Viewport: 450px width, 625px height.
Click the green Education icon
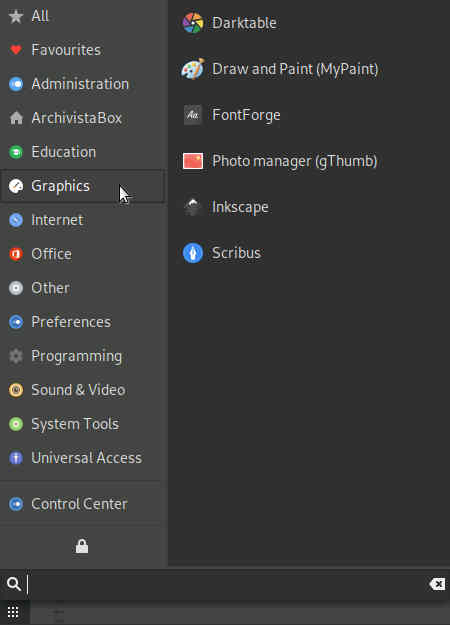pyautogui.click(x=16, y=152)
